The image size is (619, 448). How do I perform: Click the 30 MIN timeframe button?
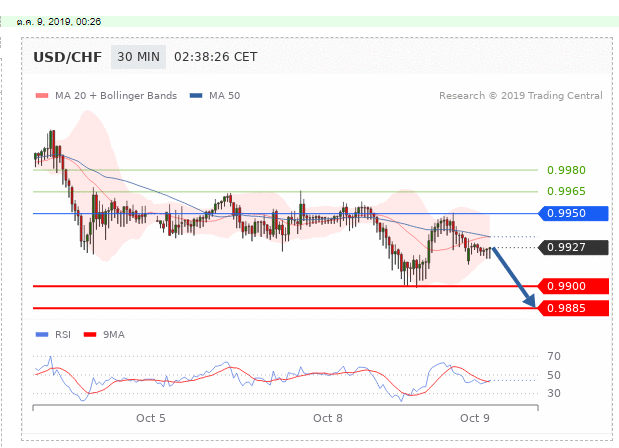coord(138,57)
